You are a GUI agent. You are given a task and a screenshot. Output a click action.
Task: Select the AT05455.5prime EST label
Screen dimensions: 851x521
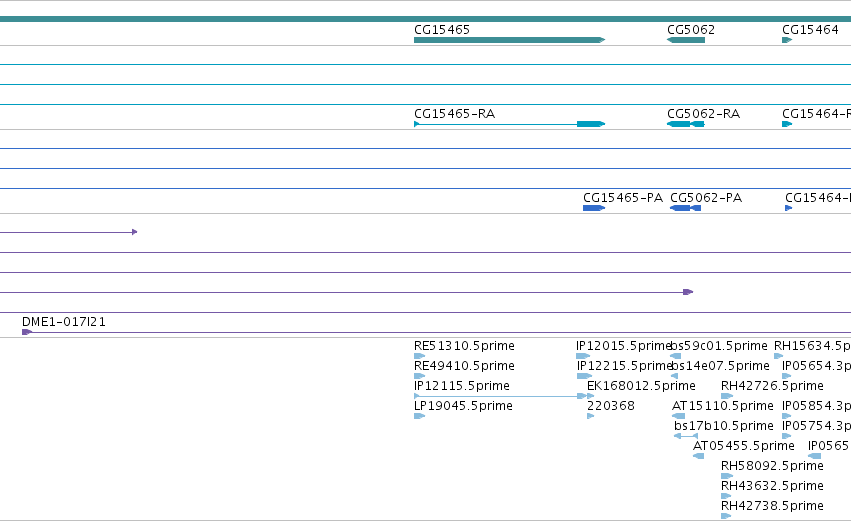pos(744,446)
